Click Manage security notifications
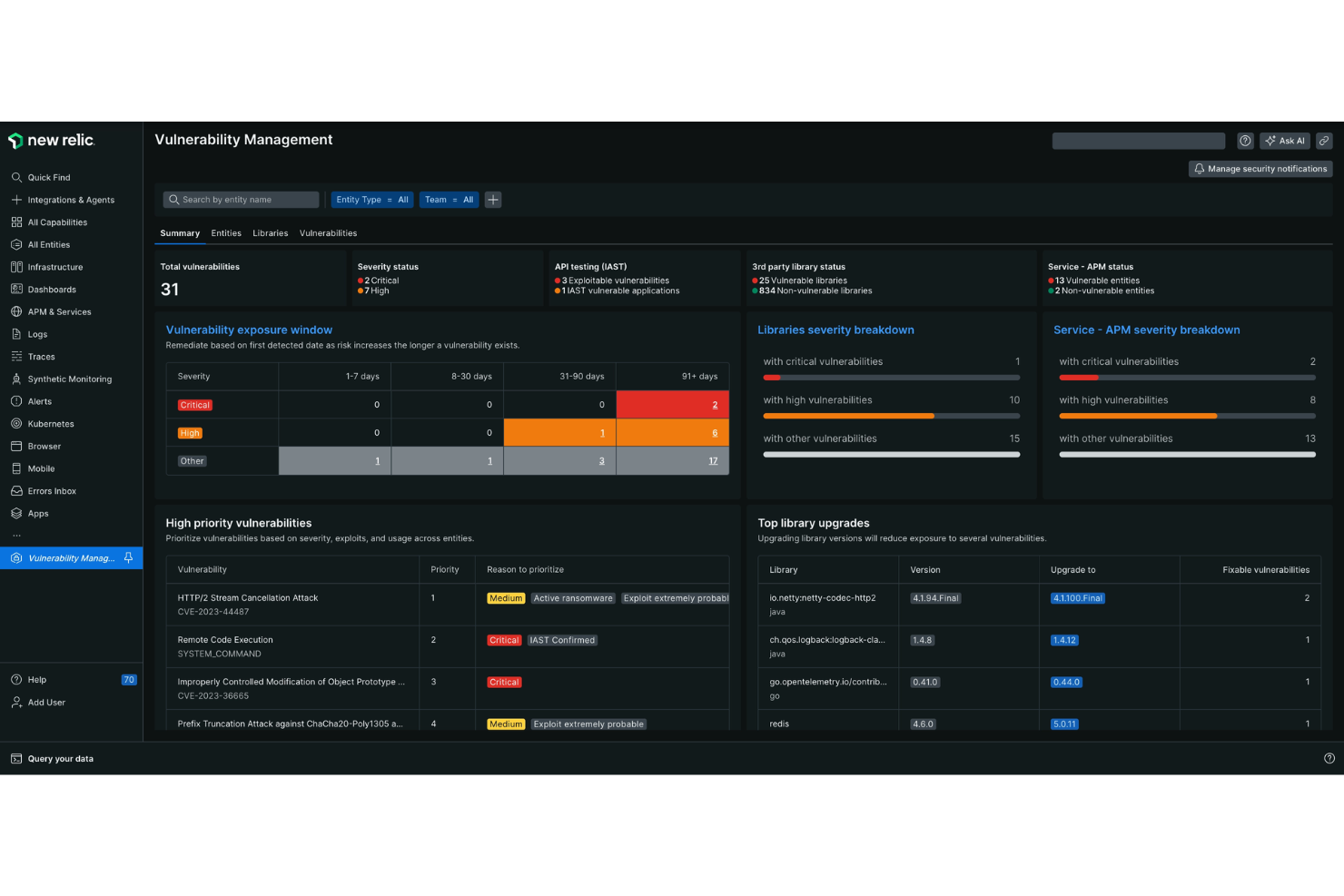1344x896 pixels. pyautogui.click(x=1260, y=169)
